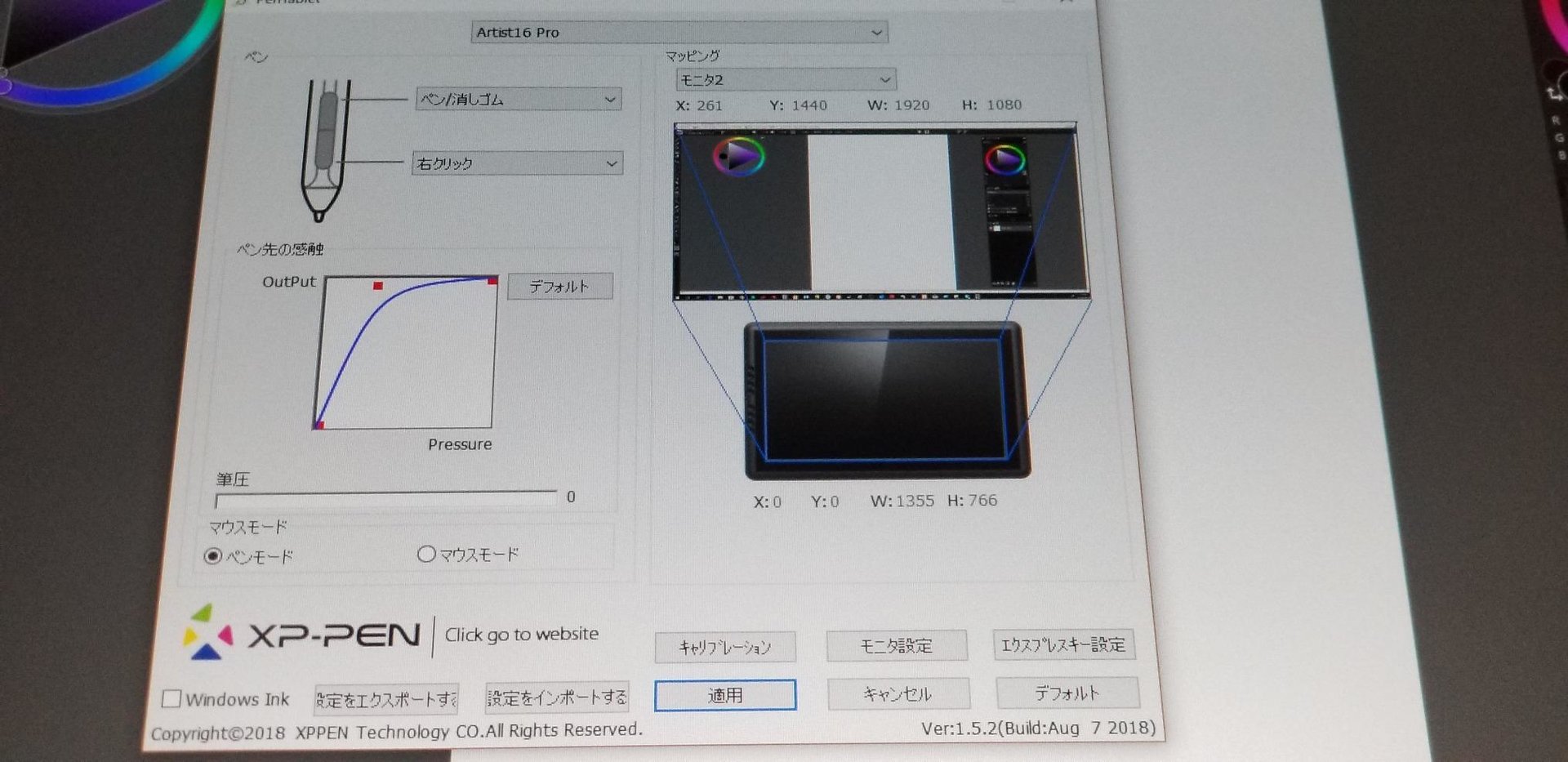Click the top red curve control point
The width and height of the screenshot is (1568, 762).
pyautogui.click(x=377, y=286)
